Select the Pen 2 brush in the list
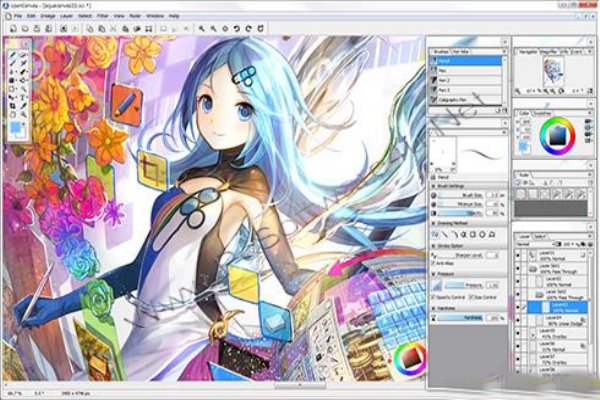The image size is (600, 400). (466, 80)
